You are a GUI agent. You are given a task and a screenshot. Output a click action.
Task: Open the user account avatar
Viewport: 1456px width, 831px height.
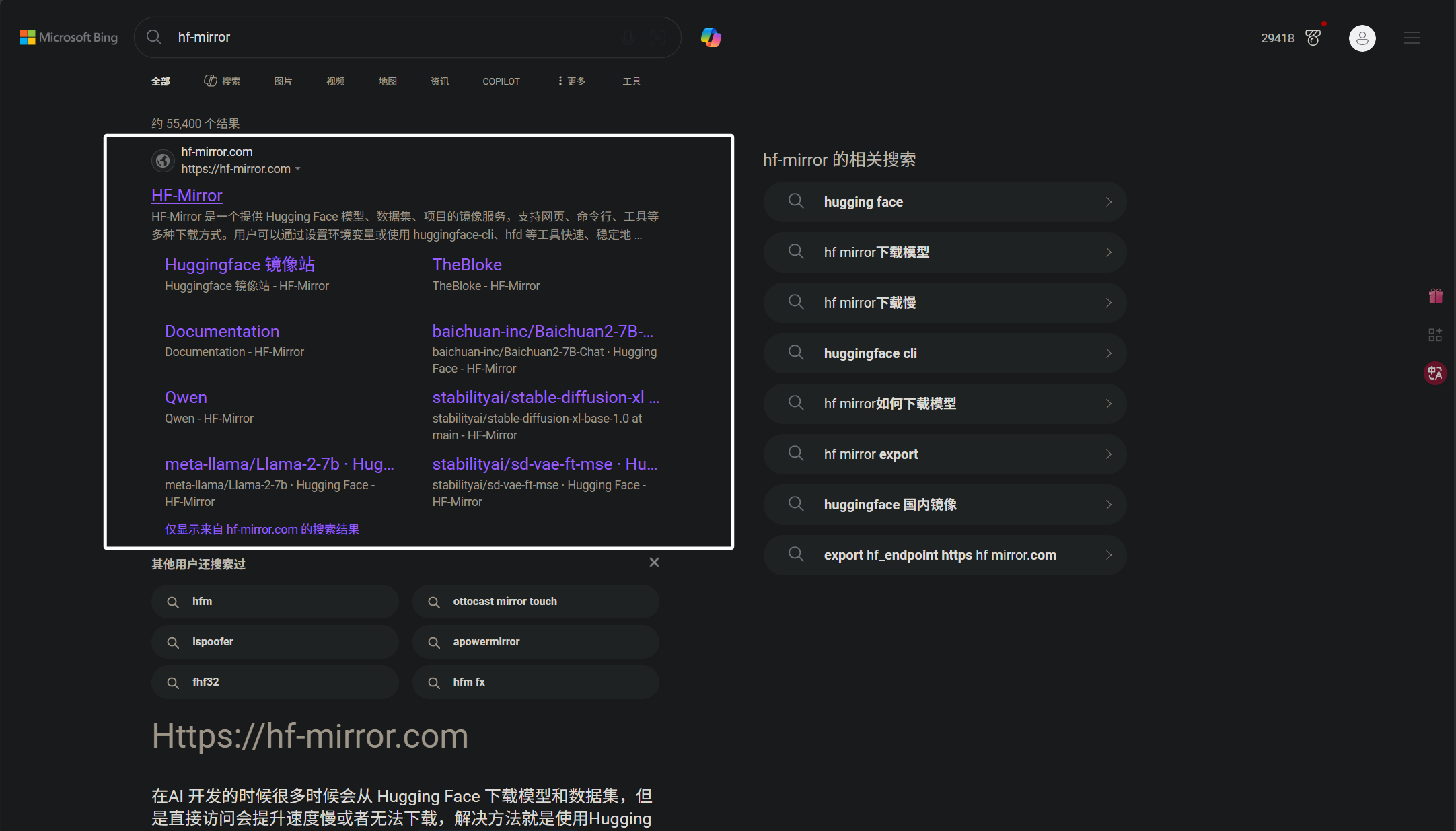(x=1362, y=38)
